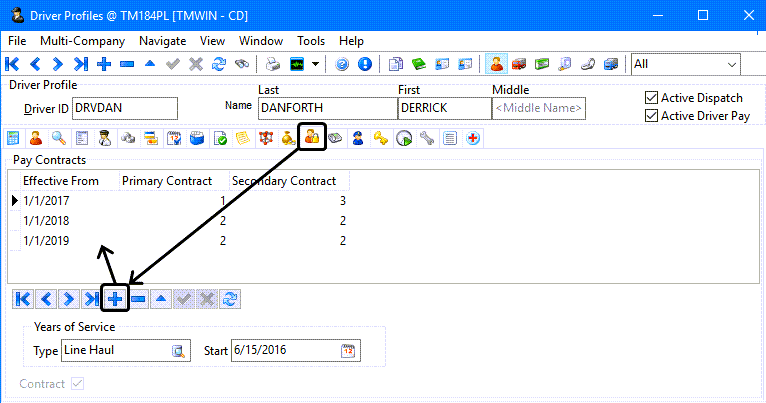766x403 pixels.
Task: Click the Primary Contract column header
Action: [x=174, y=181]
